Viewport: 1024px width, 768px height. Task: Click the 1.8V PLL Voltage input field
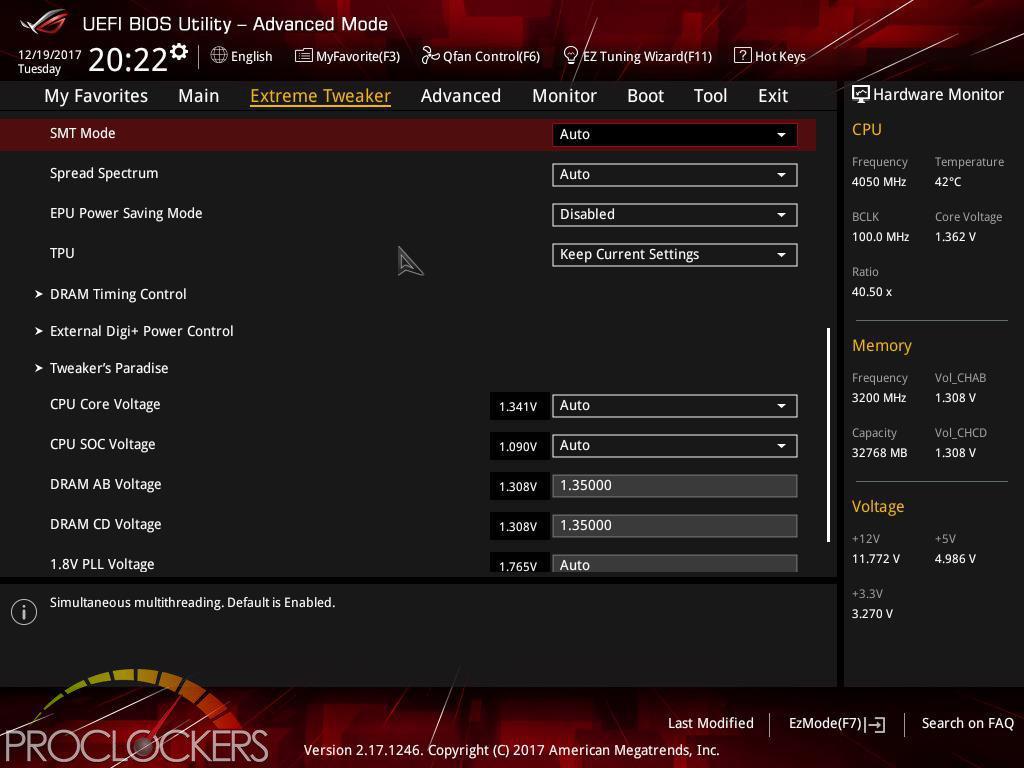(675, 564)
